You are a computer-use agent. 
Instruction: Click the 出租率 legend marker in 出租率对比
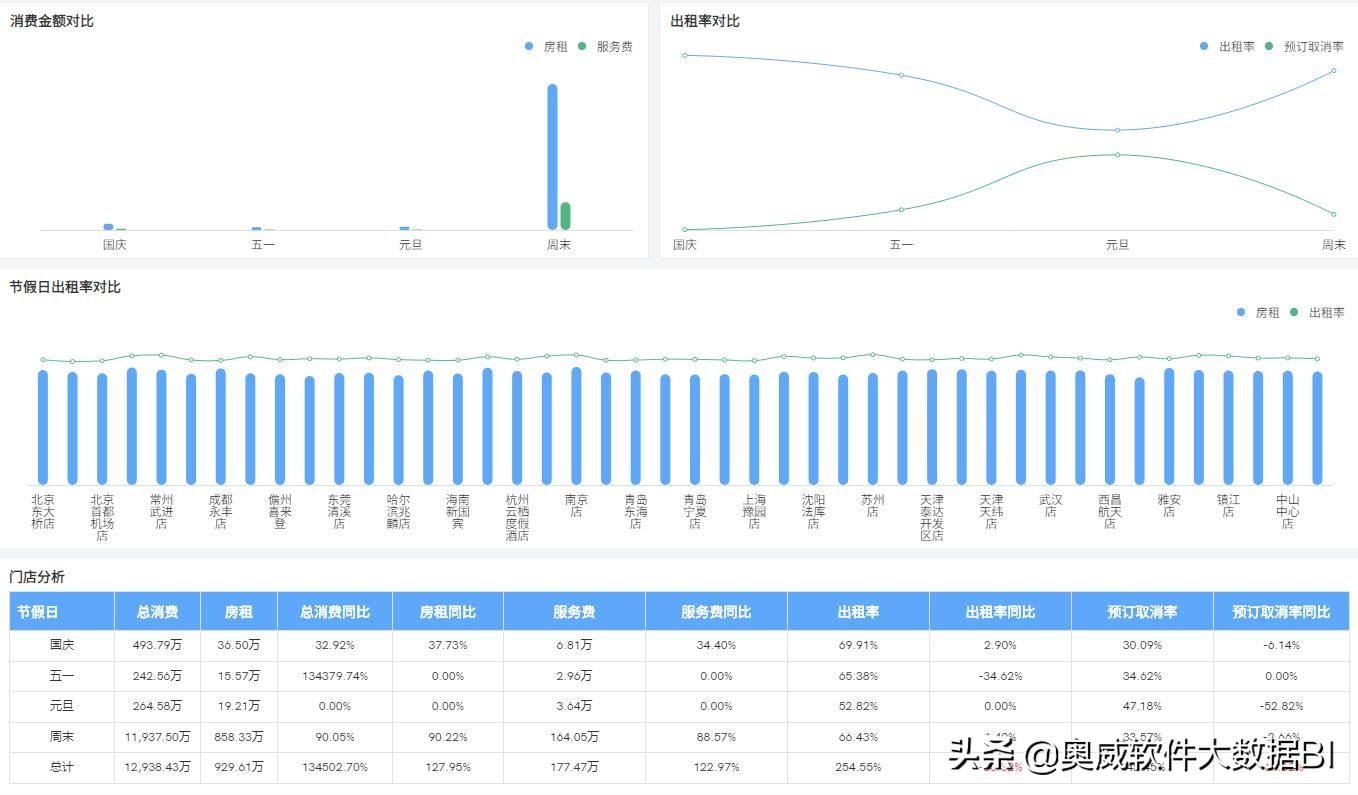(x=1204, y=46)
